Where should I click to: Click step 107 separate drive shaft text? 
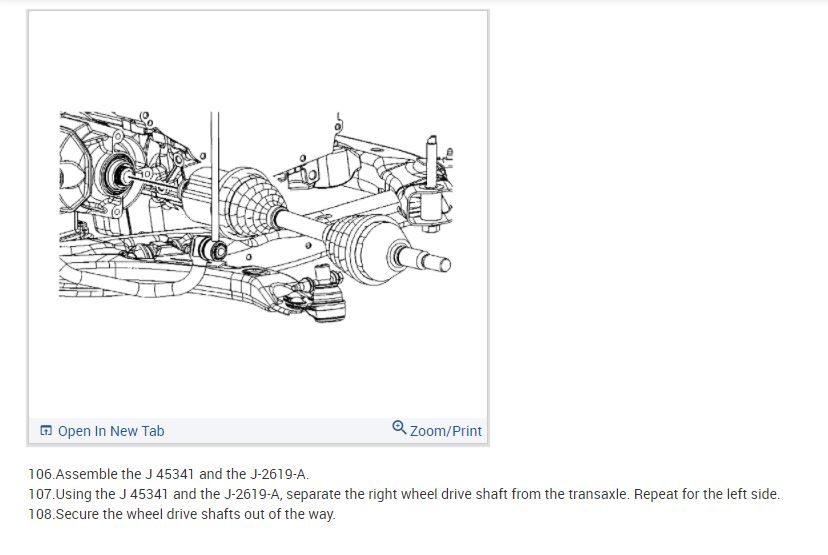(328, 494)
